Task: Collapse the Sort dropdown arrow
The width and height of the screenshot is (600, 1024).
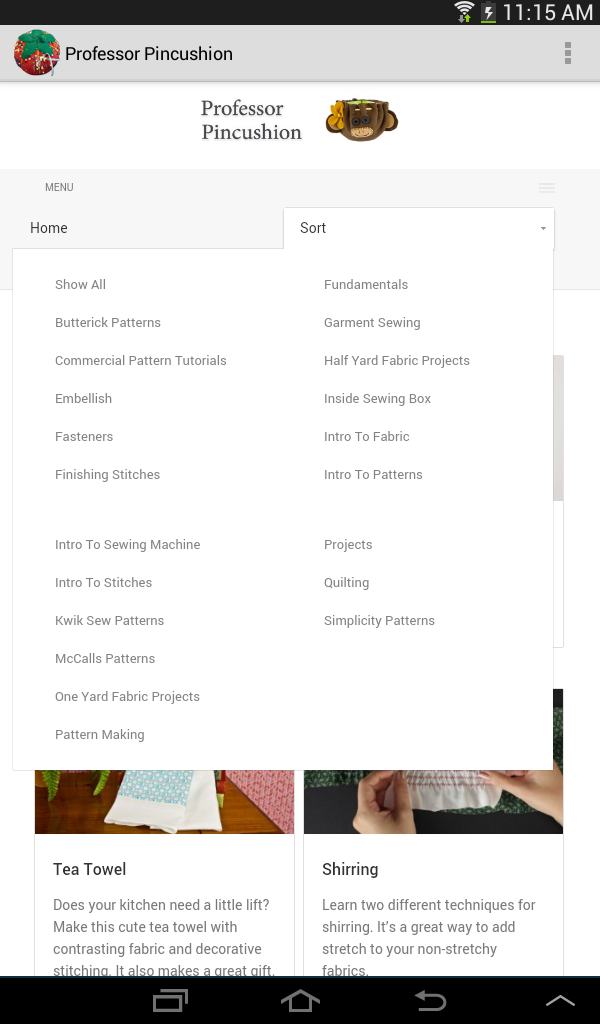Action: 543,229
